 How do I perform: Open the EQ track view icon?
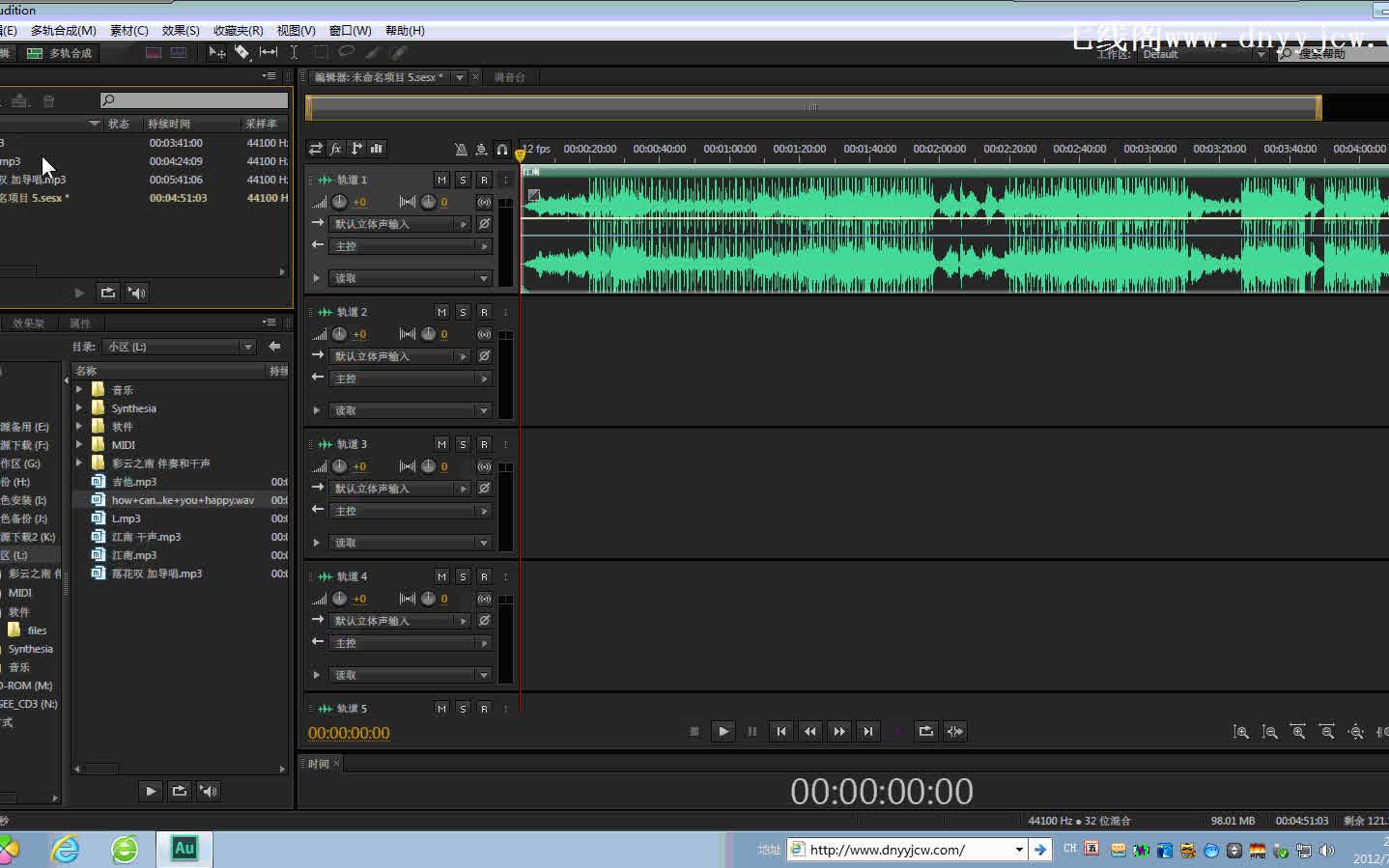[377, 149]
